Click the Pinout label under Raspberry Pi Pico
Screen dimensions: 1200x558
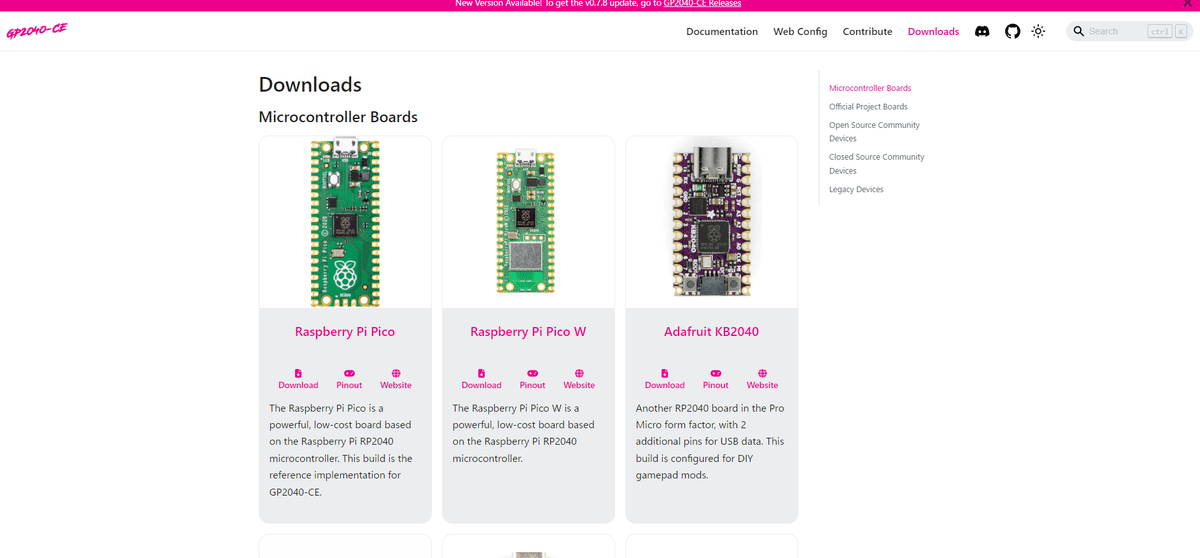[x=349, y=385]
